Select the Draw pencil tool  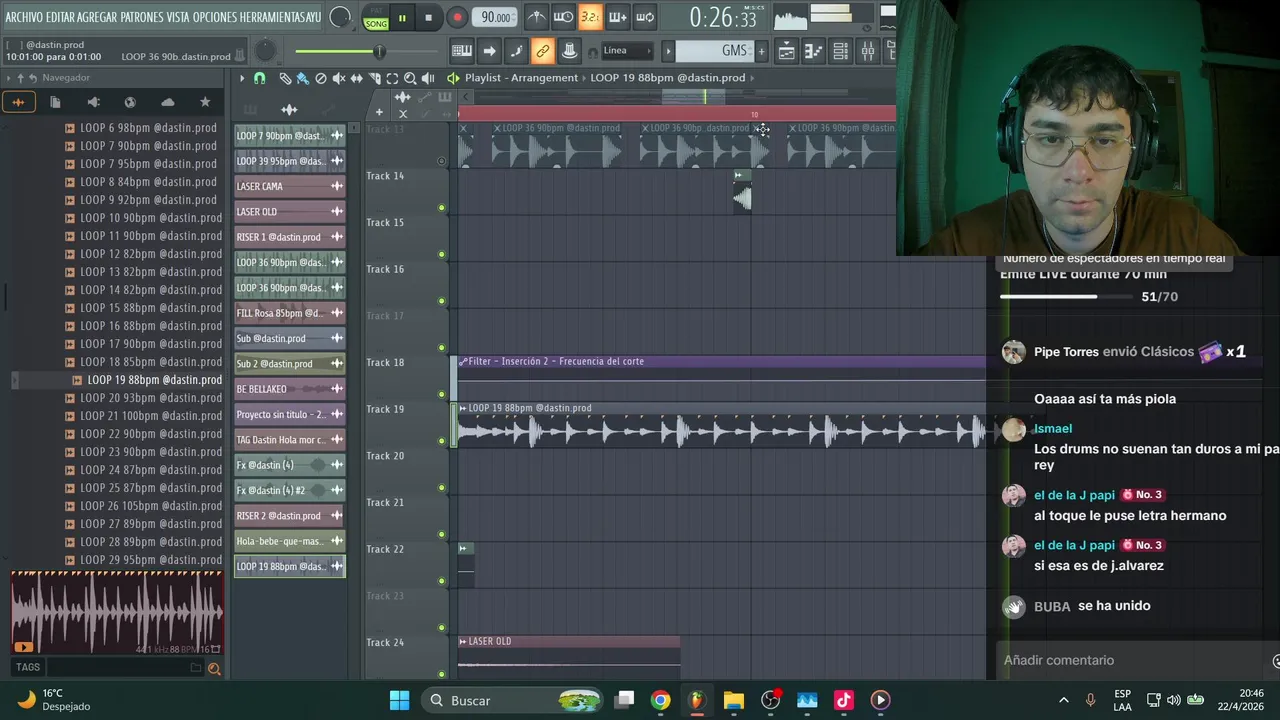tap(285, 78)
